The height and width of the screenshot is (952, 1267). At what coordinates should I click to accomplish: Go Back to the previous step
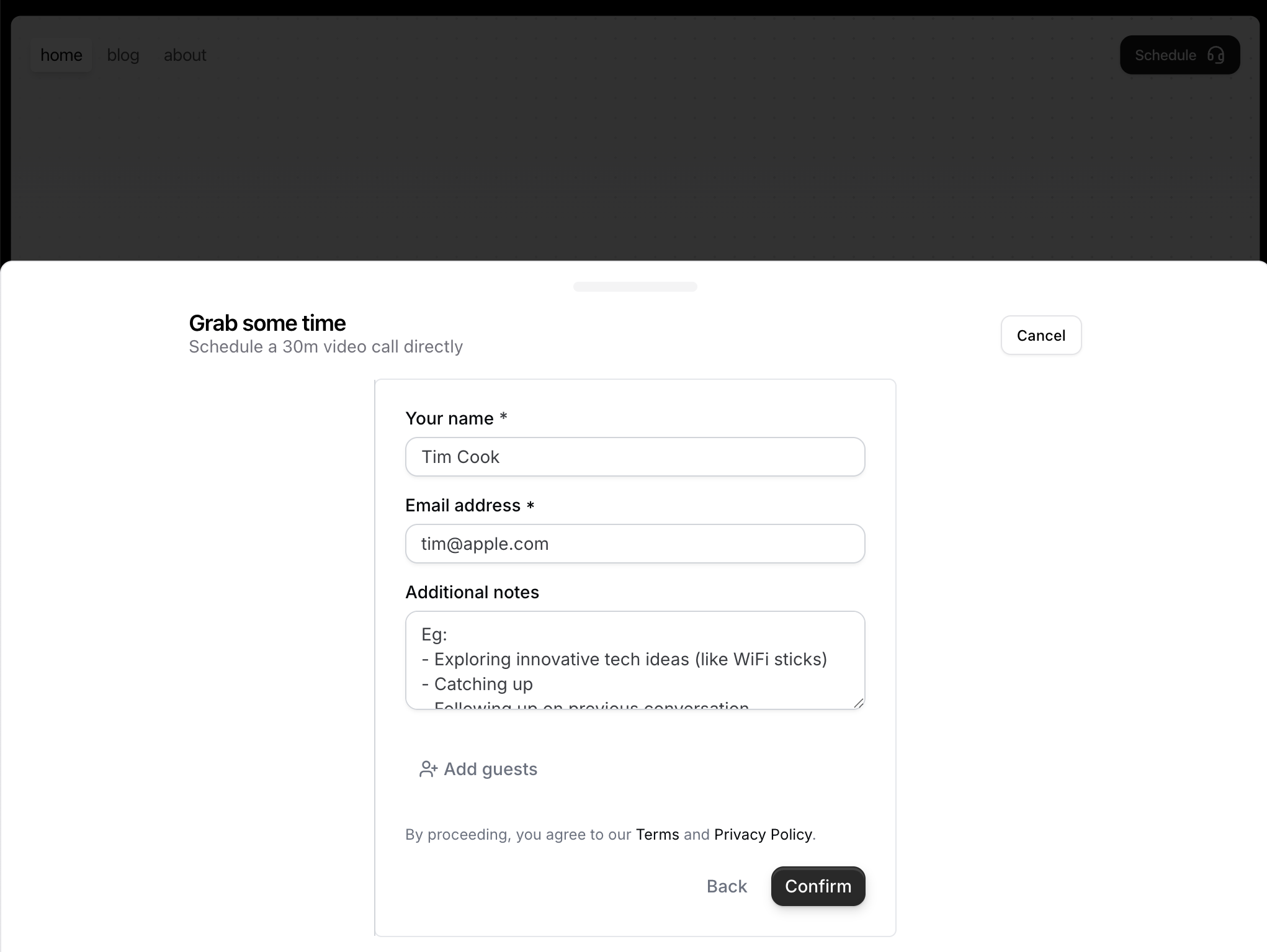pyautogui.click(x=727, y=886)
